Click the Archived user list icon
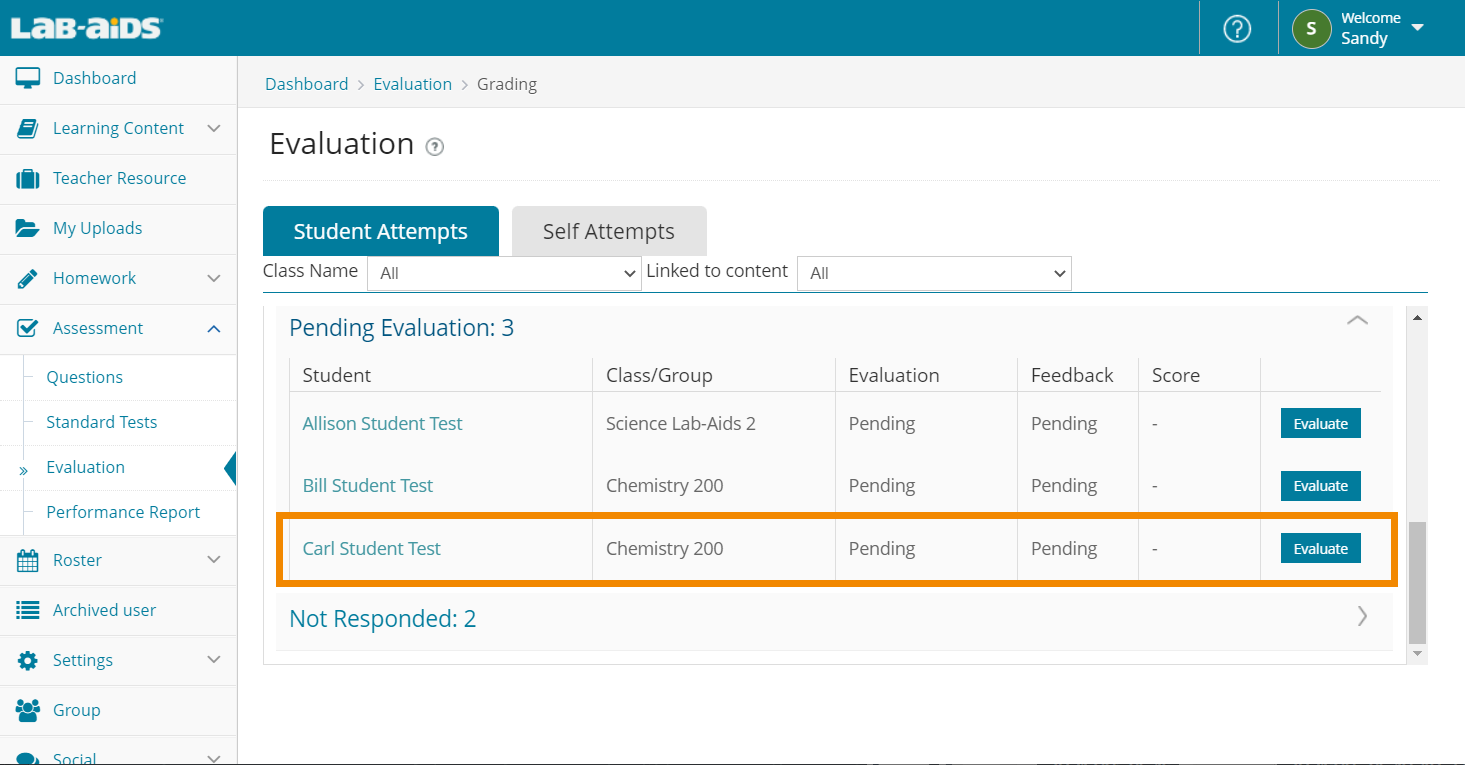The width and height of the screenshot is (1465, 765). point(27,610)
